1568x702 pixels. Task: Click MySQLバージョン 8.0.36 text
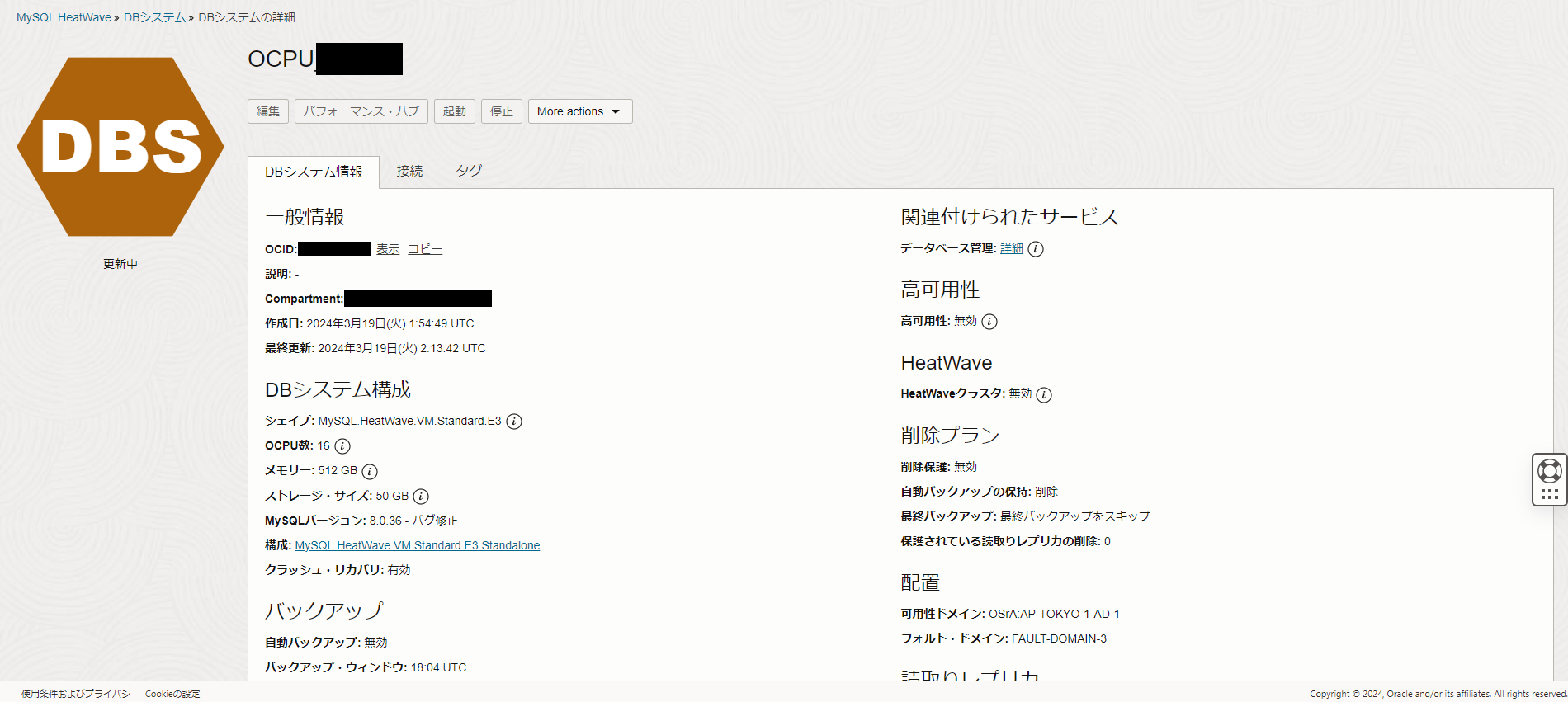tap(361, 521)
